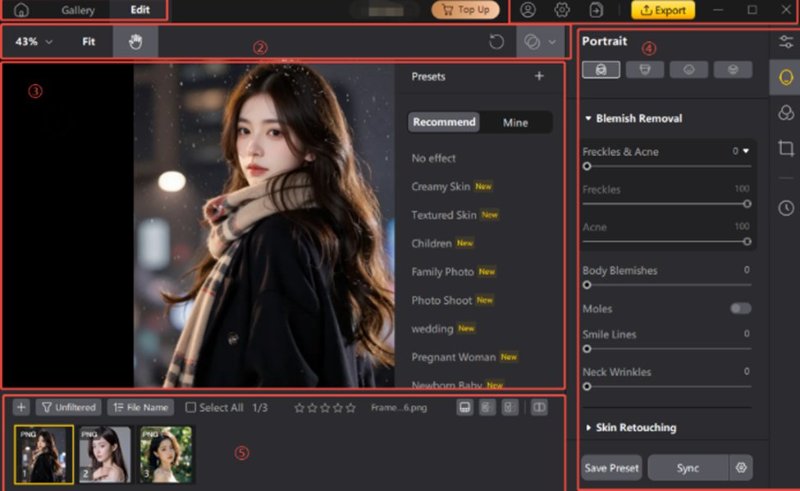Toggle the before/after compare icon
Screen dimensions: 800x491
tap(532, 42)
